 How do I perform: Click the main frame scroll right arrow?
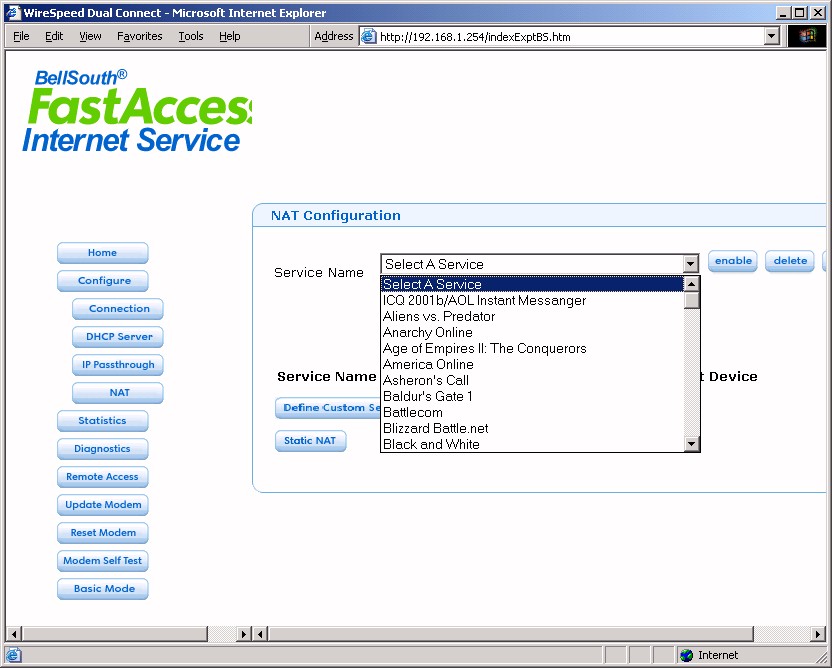[818, 634]
